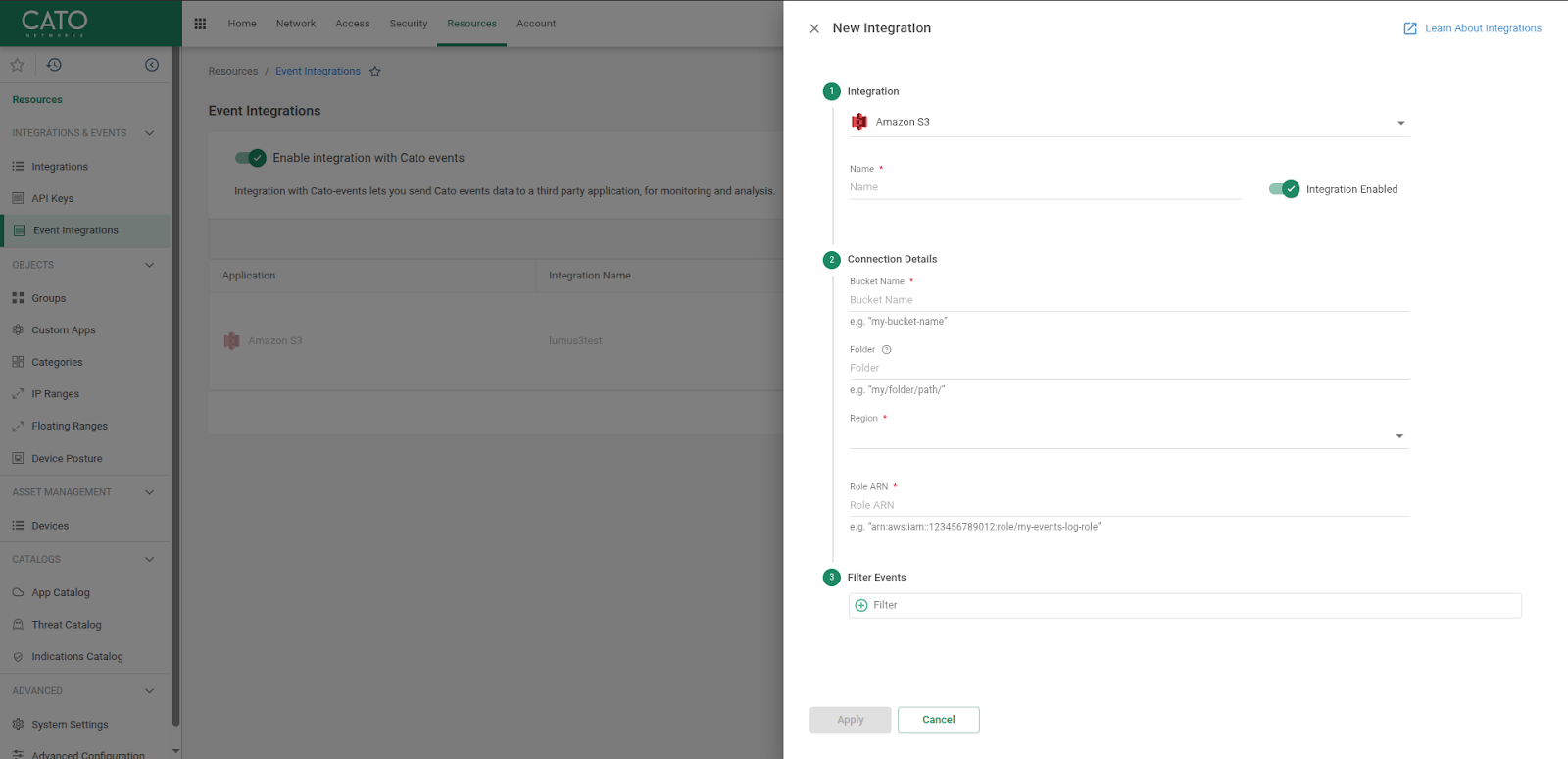Click the favorites star icon in sidebar
The height and width of the screenshot is (759, 1568).
(x=17, y=65)
